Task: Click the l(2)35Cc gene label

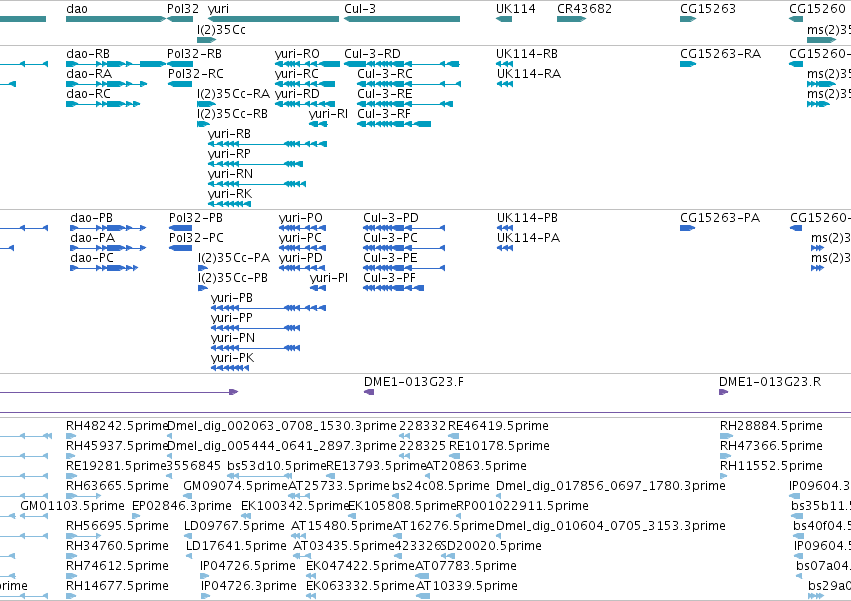Action: pyautogui.click(x=221, y=30)
